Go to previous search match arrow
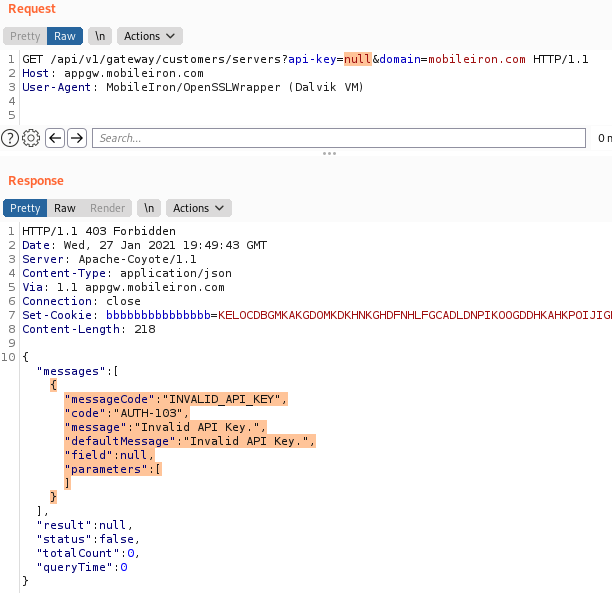 click(x=55, y=138)
